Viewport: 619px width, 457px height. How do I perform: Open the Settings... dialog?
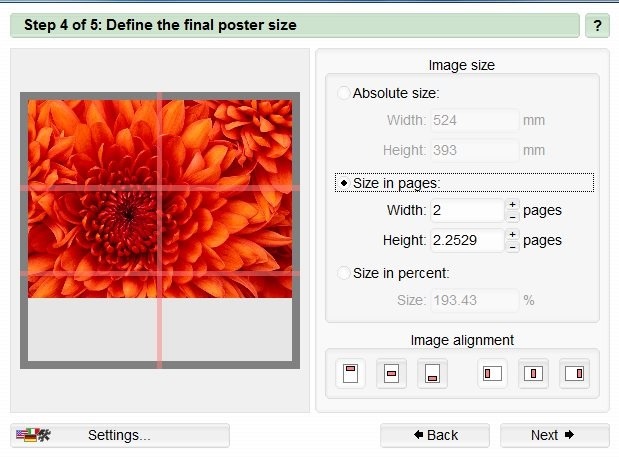(x=119, y=435)
